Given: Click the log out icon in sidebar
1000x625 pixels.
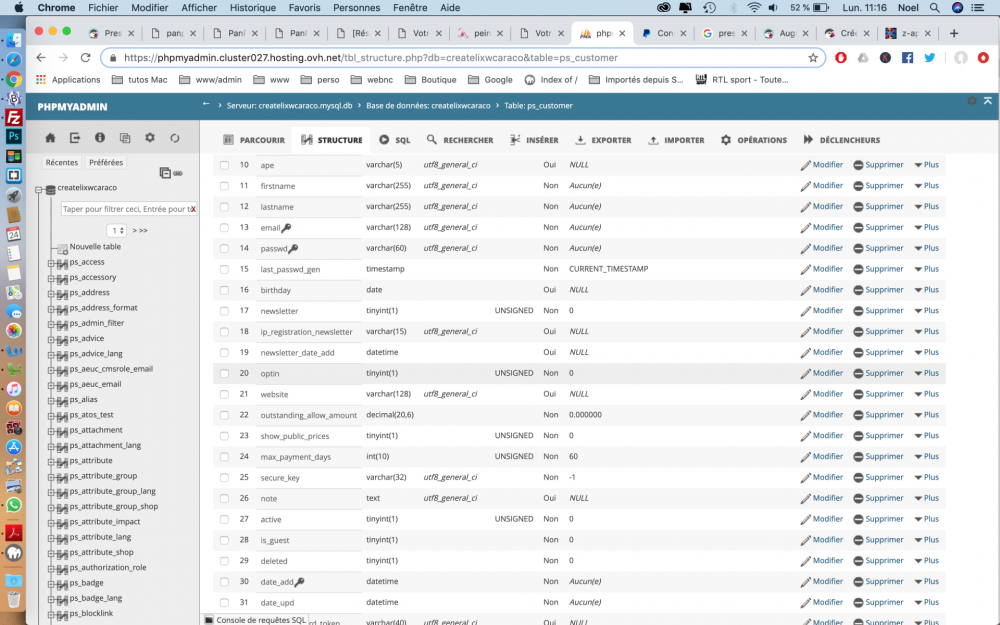Looking at the screenshot, I should coord(75,138).
